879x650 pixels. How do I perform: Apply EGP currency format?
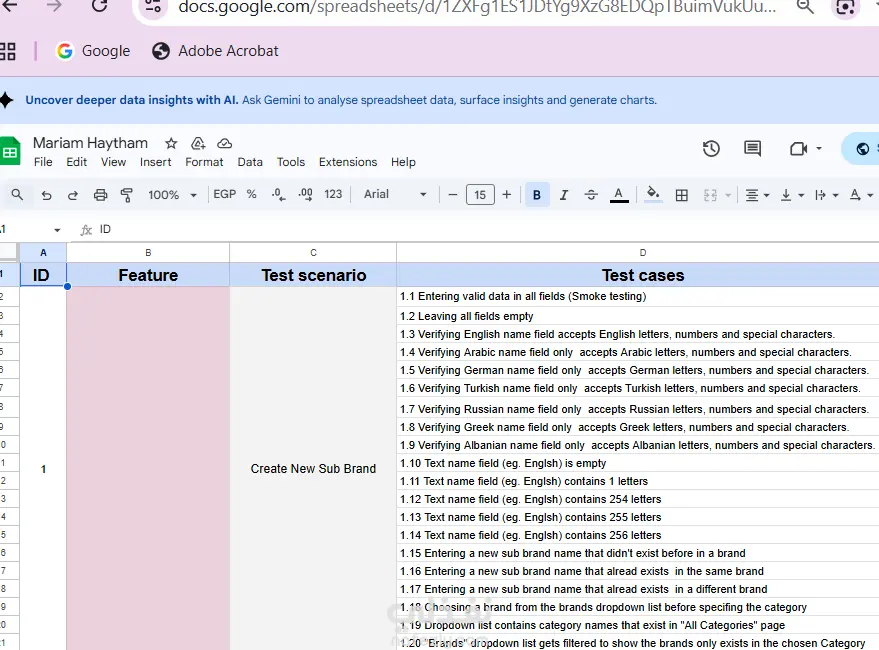tap(224, 194)
